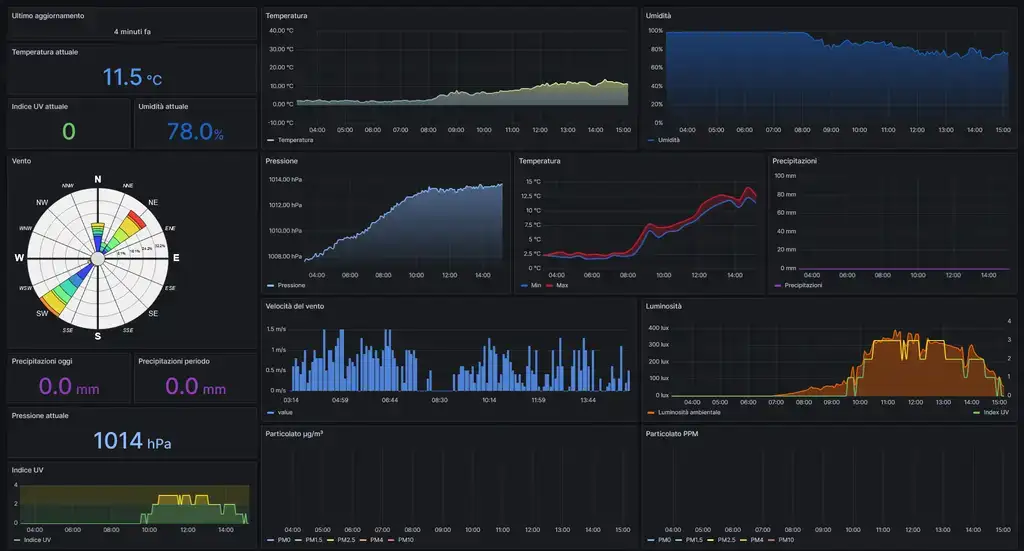The image size is (1024, 551).
Task: Open the Vento panel title menu
Action: click(22, 160)
